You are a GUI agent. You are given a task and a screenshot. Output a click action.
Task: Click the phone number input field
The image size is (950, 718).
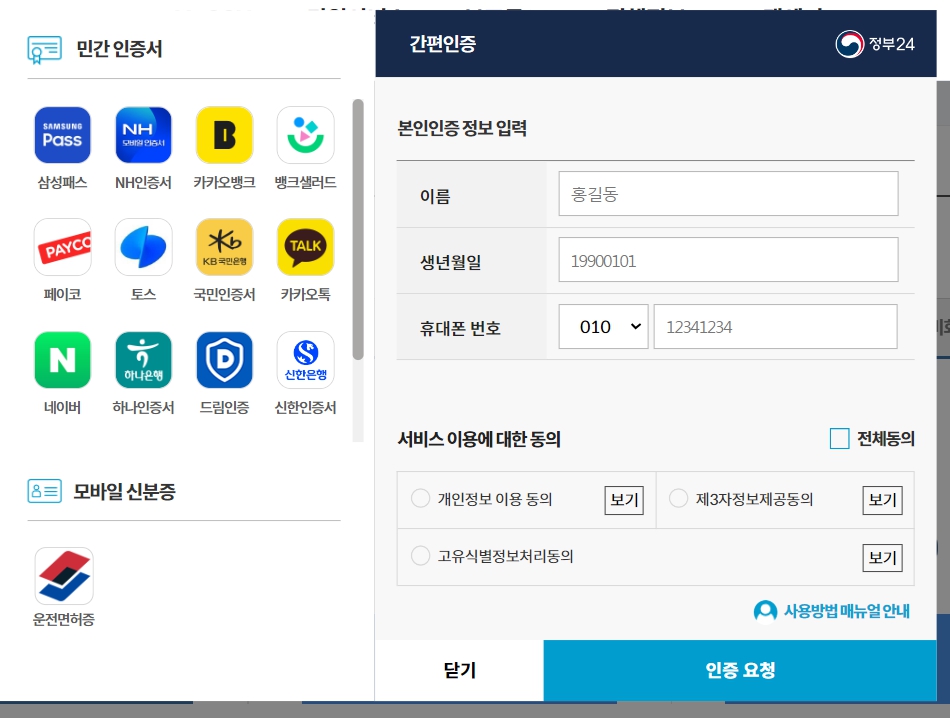click(x=776, y=327)
